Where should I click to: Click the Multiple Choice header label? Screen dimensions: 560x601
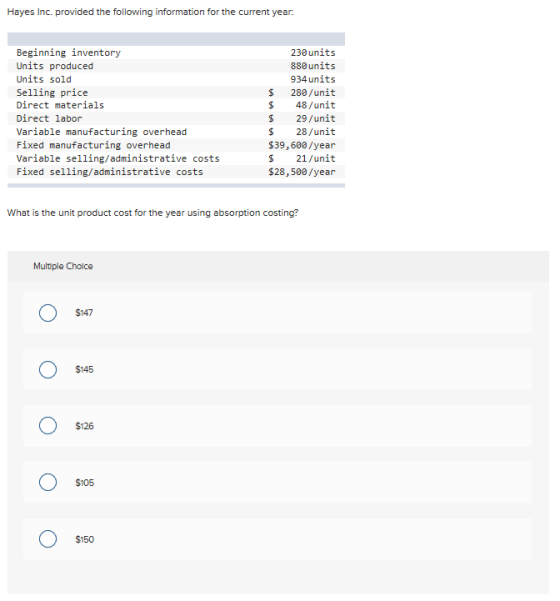click(x=63, y=266)
